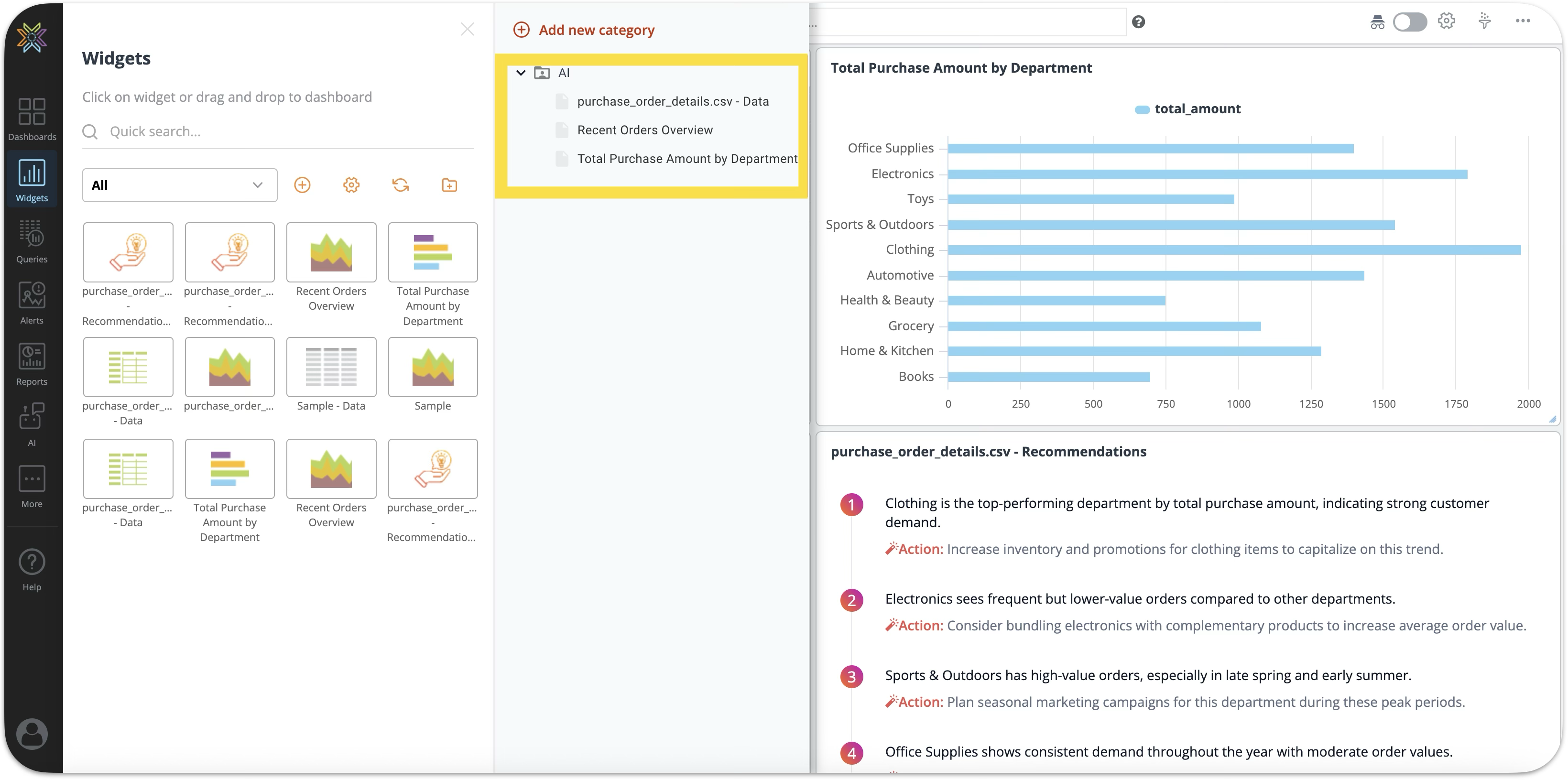Select Recent Orders Overview tree item
The image size is (1568, 780).
coord(644,130)
